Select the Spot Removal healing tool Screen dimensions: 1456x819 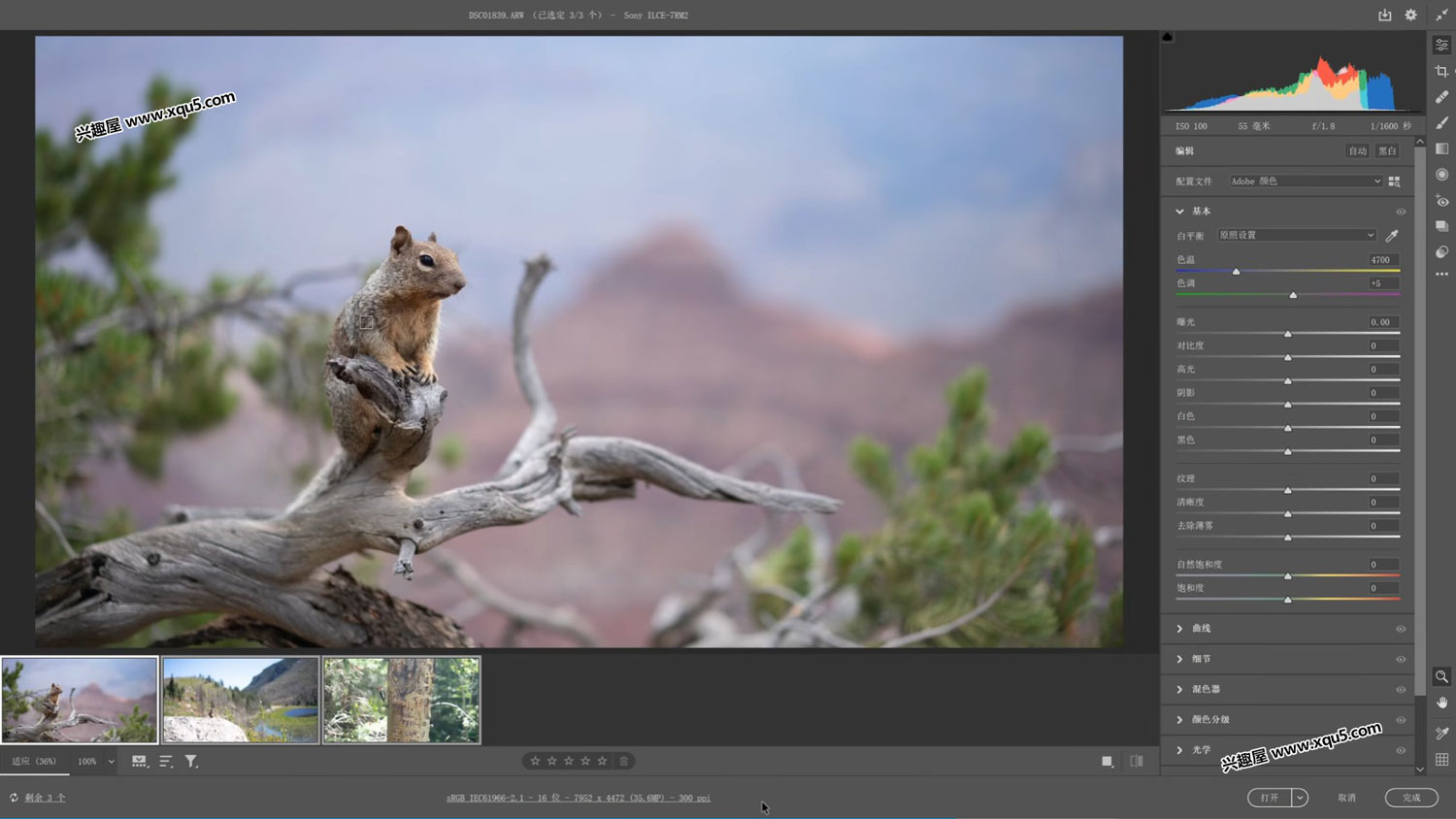(x=1441, y=97)
